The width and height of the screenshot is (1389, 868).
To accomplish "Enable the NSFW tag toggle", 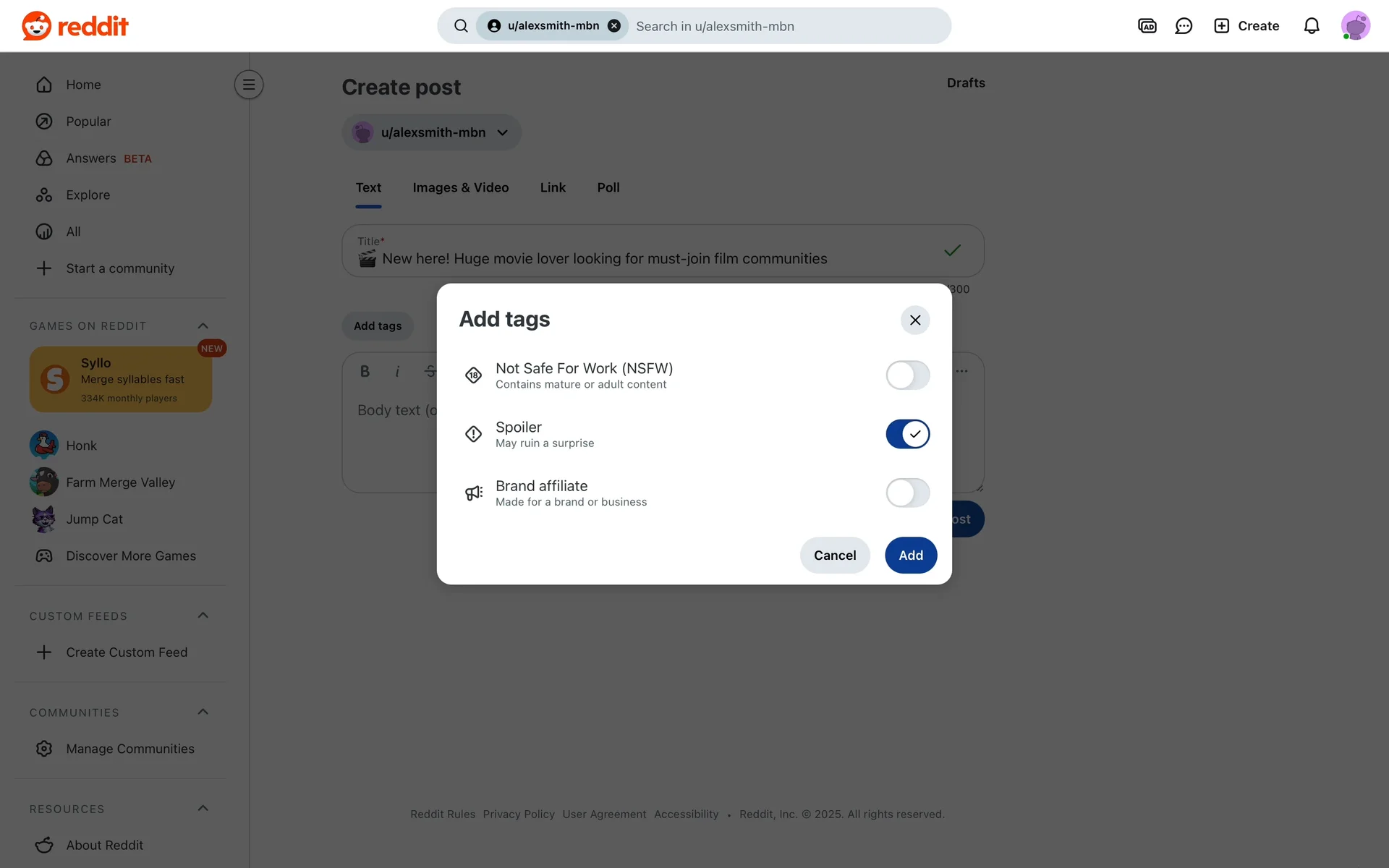I will click(x=907, y=375).
